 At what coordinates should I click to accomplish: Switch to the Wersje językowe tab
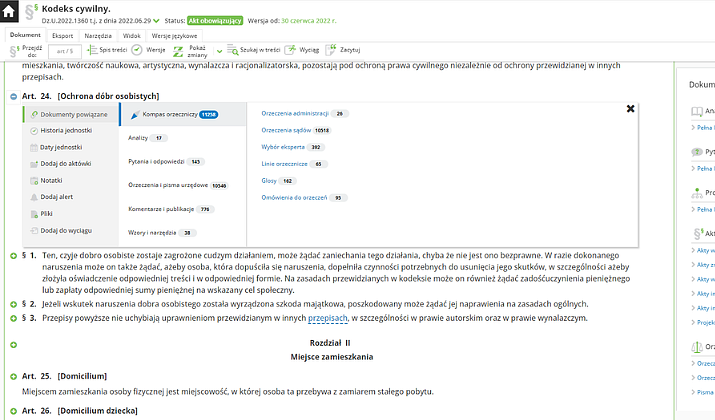[x=174, y=36]
